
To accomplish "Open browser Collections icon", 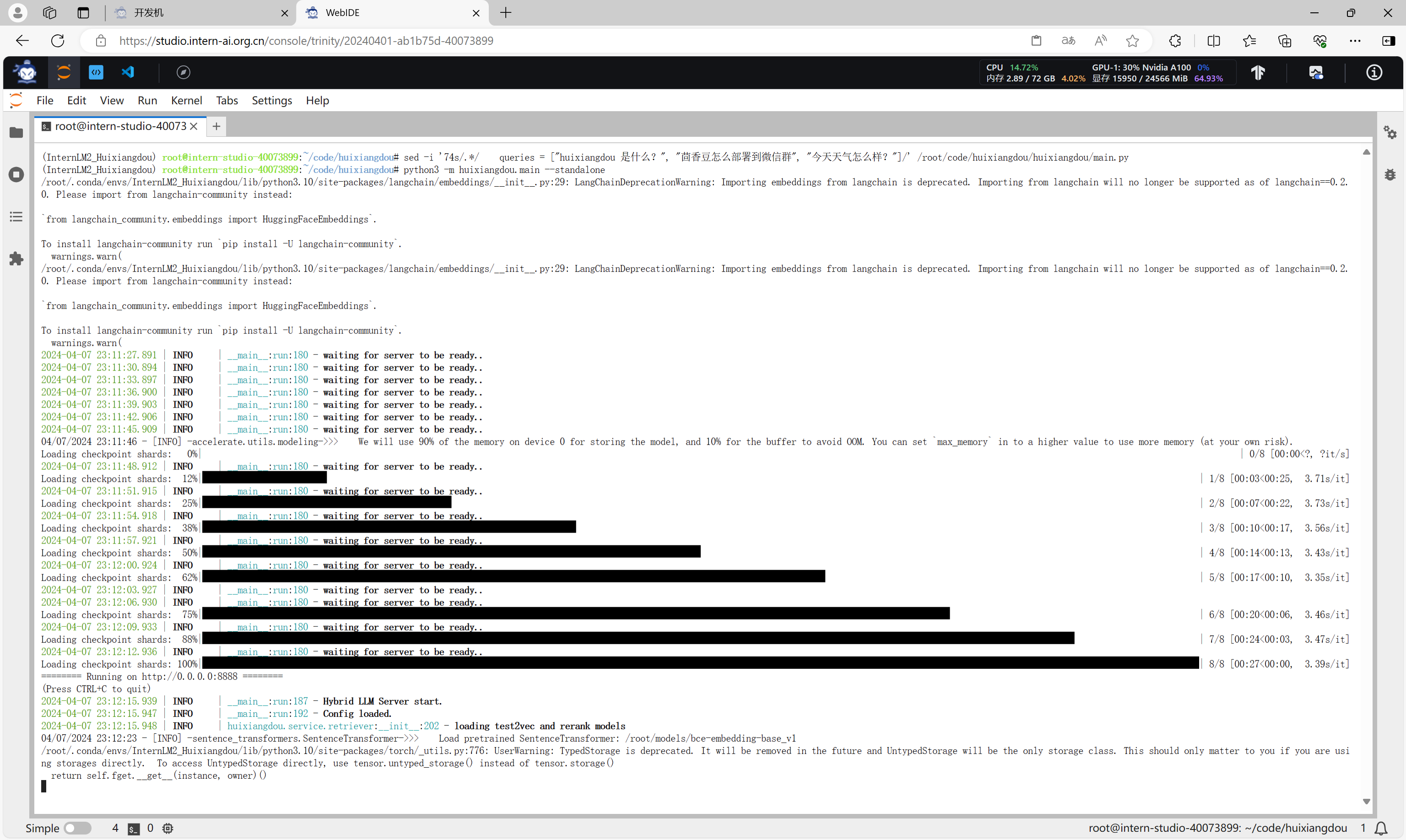I will (x=1284, y=41).
